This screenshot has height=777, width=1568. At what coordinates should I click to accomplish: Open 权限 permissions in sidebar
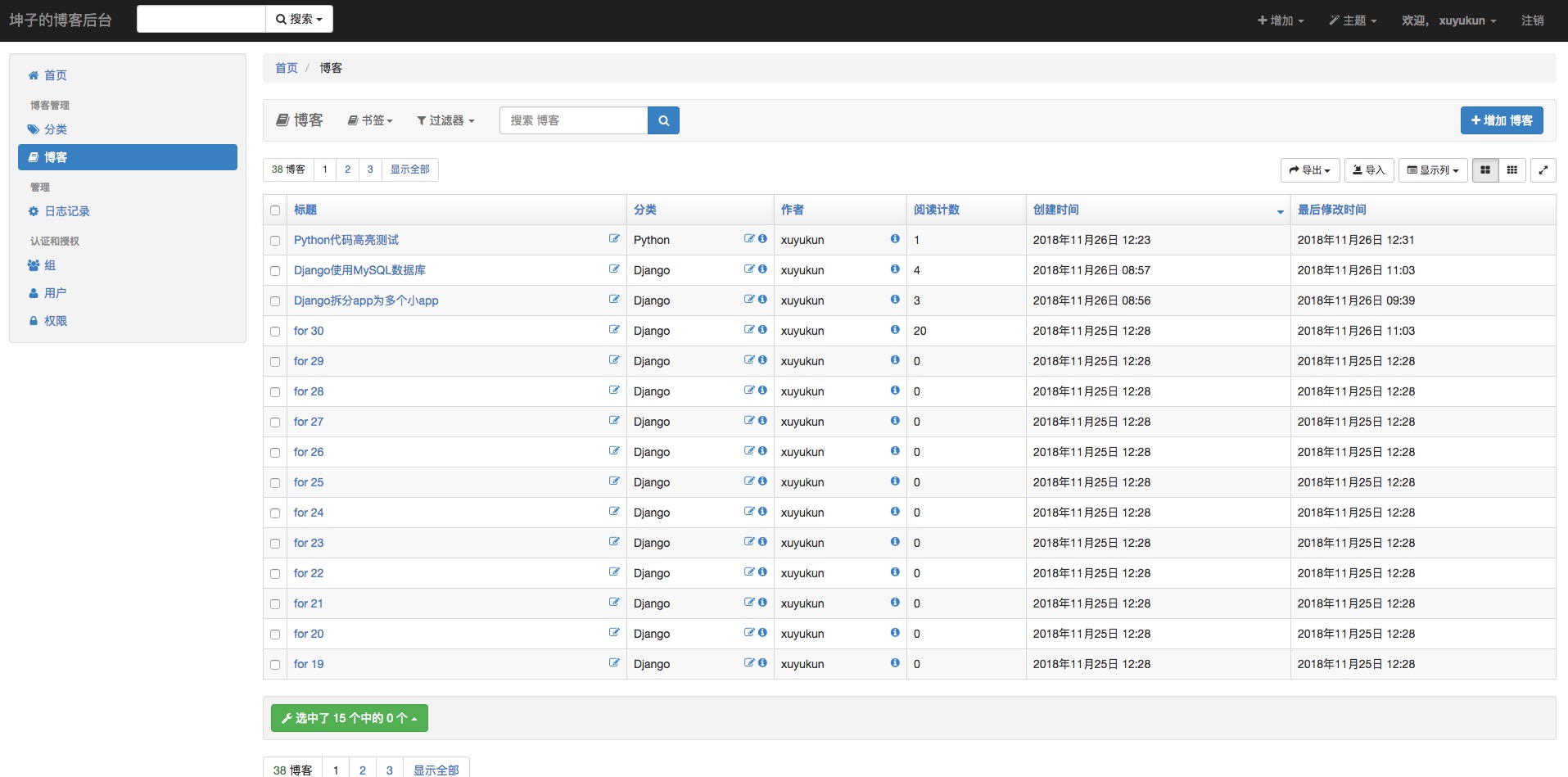point(128,321)
